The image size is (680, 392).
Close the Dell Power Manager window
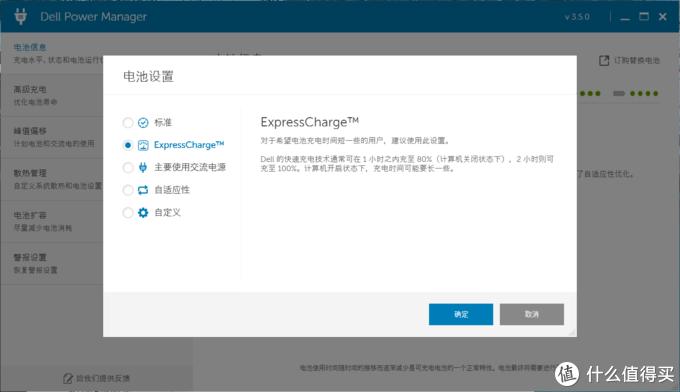(x=663, y=16)
